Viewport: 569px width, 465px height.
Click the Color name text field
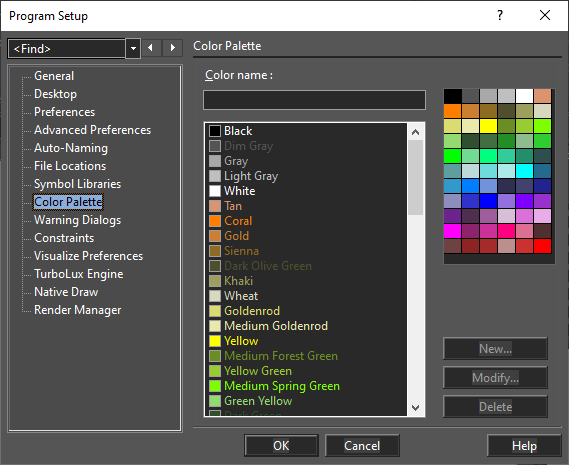[x=314, y=100]
